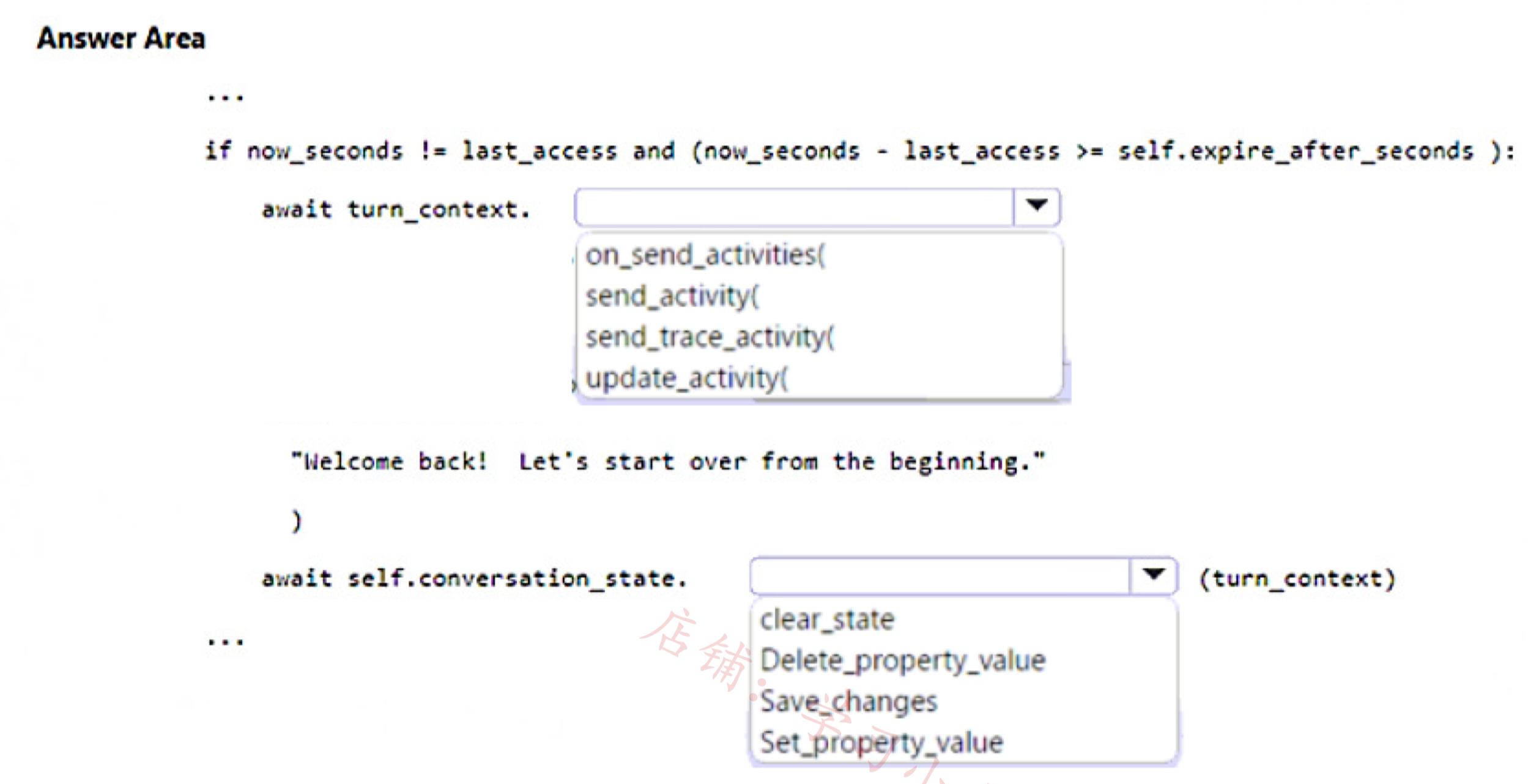The image size is (1528, 784).
Task: Select on_send_activities( option
Action: click(x=705, y=255)
